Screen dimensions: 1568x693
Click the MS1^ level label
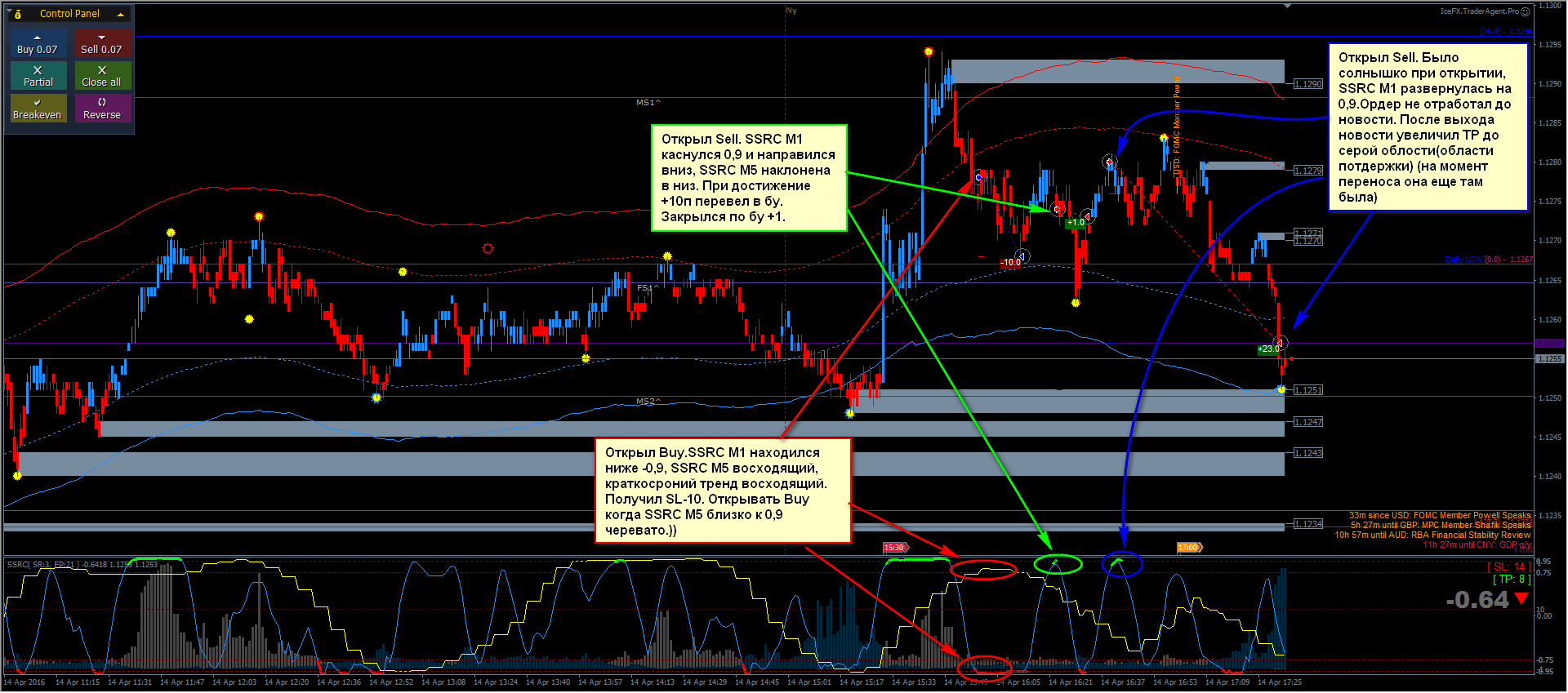click(648, 103)
